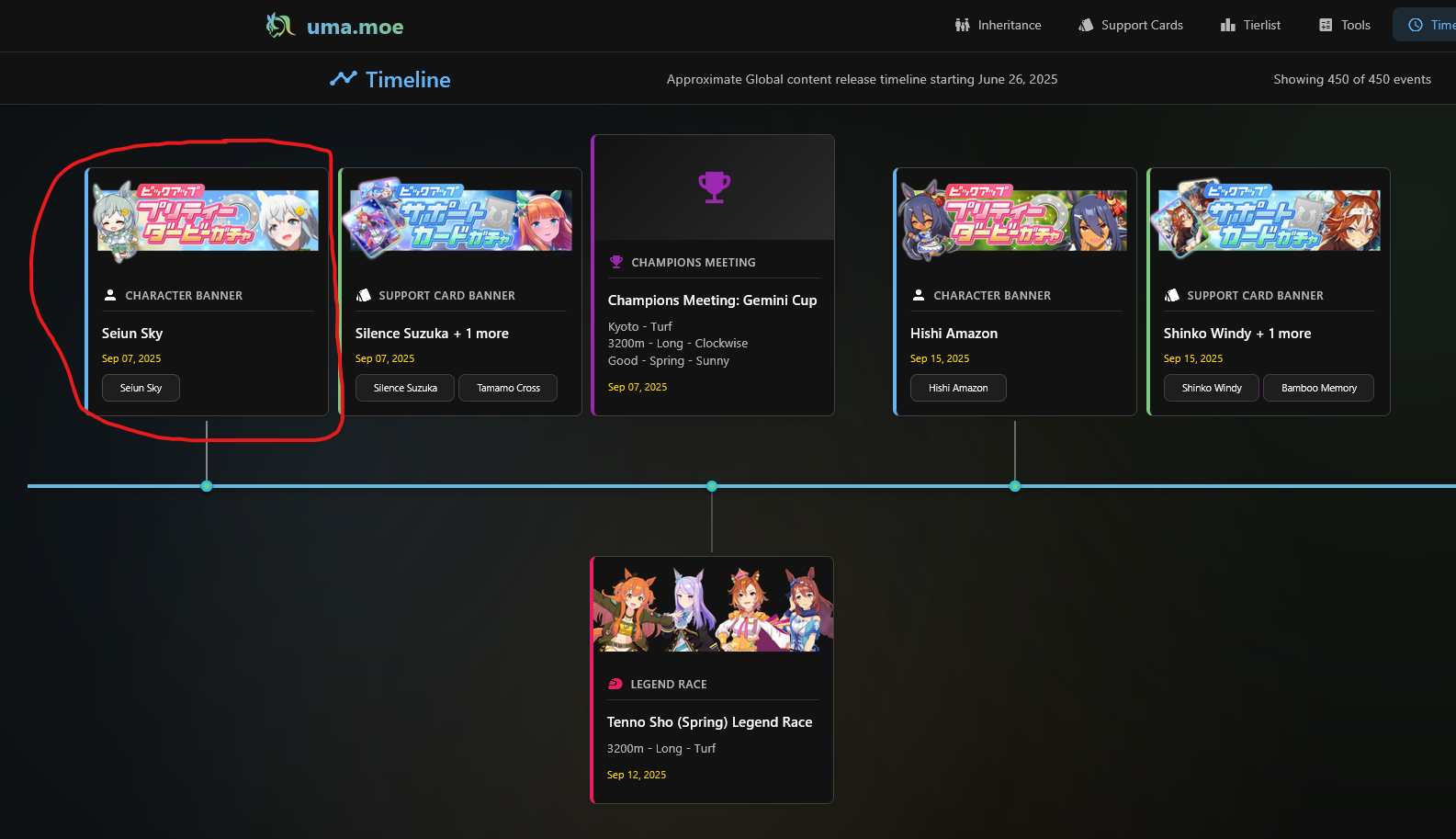Image resolution: width=1456 pixels, height=839 pixels.
Task: Click the Legend Race helmet icon
Action: (615, 684)
